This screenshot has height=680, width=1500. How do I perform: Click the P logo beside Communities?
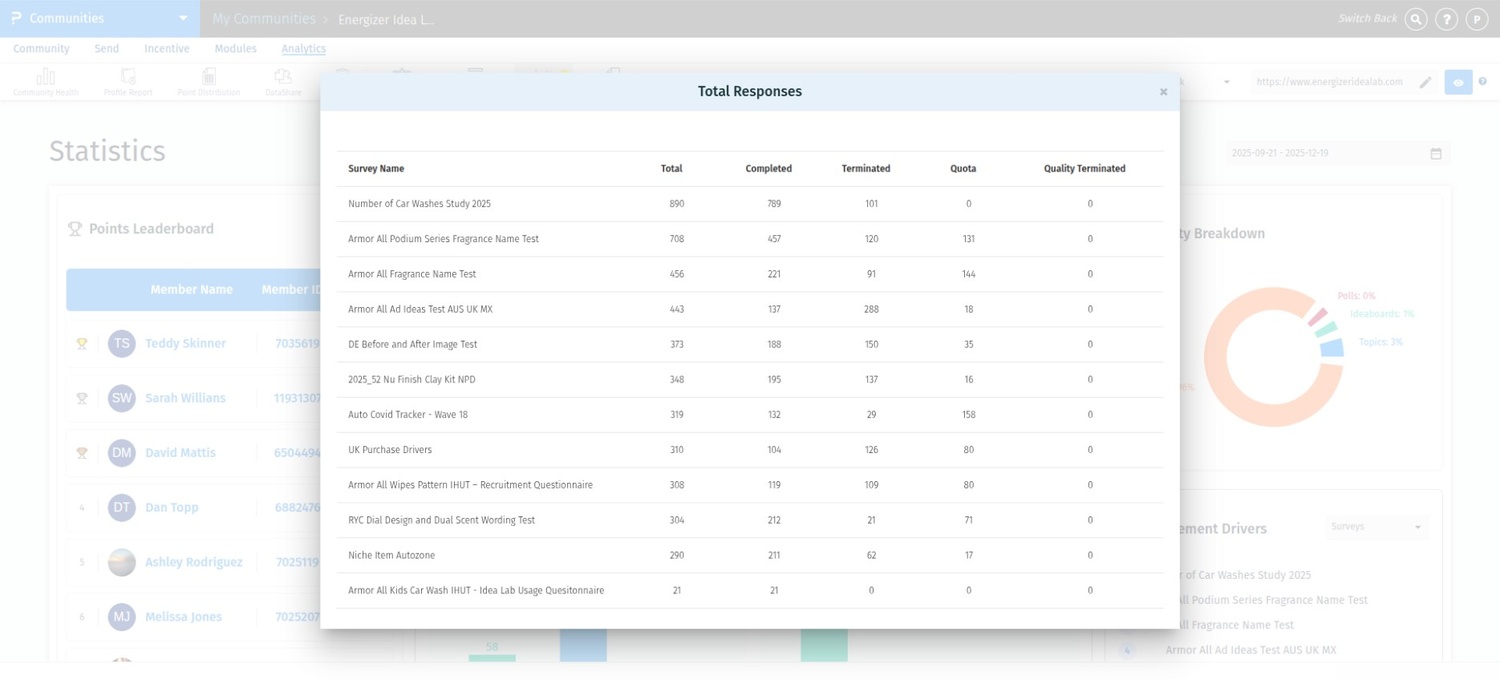click(x=16, y=18)
